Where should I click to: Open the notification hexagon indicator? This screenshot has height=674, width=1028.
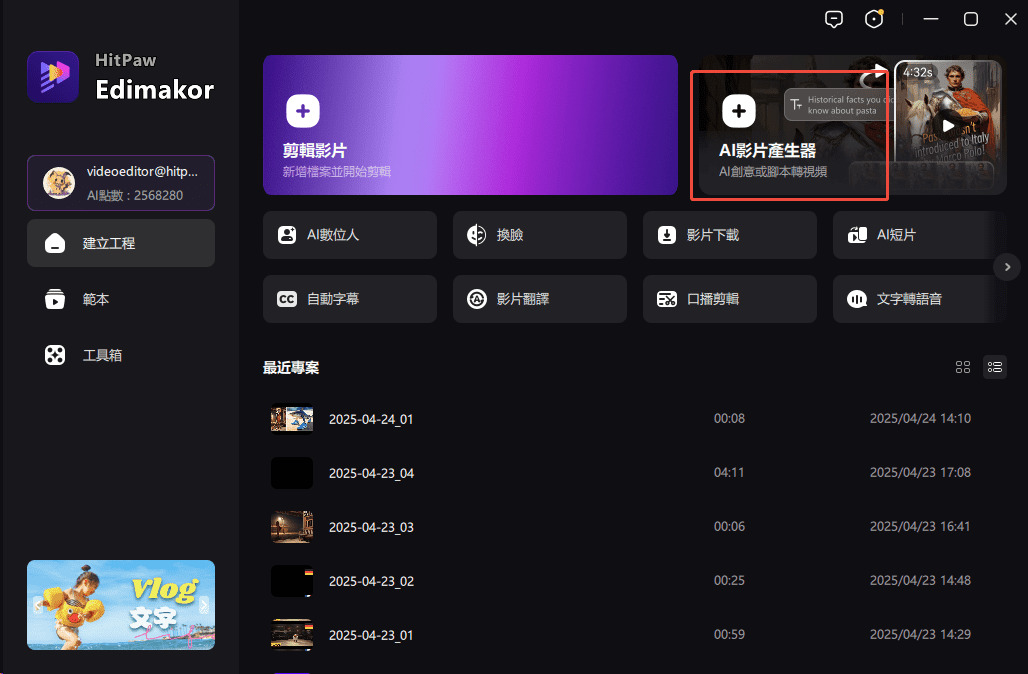click(873, 18)
